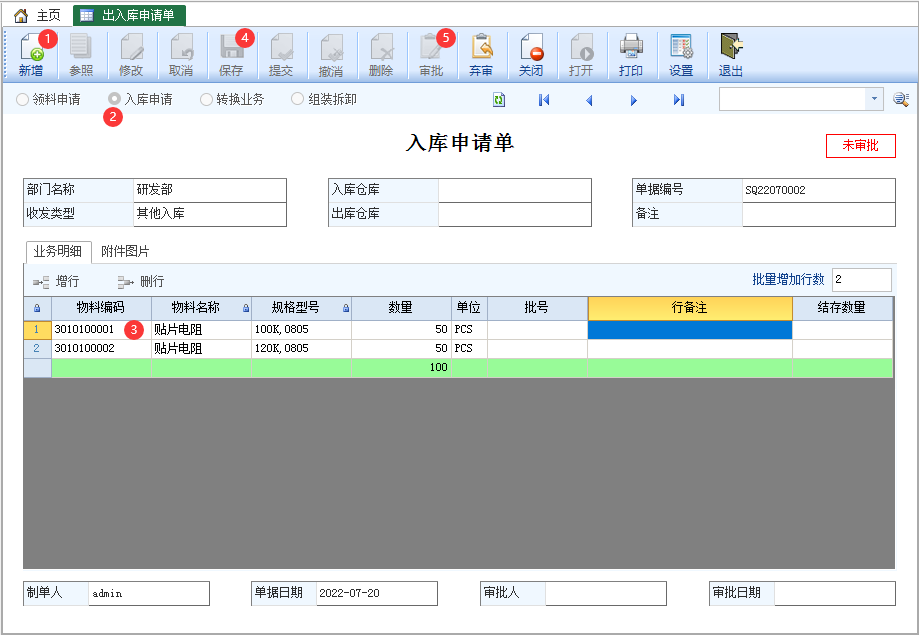Click the search magnifier icon

[x=901, y=99]
